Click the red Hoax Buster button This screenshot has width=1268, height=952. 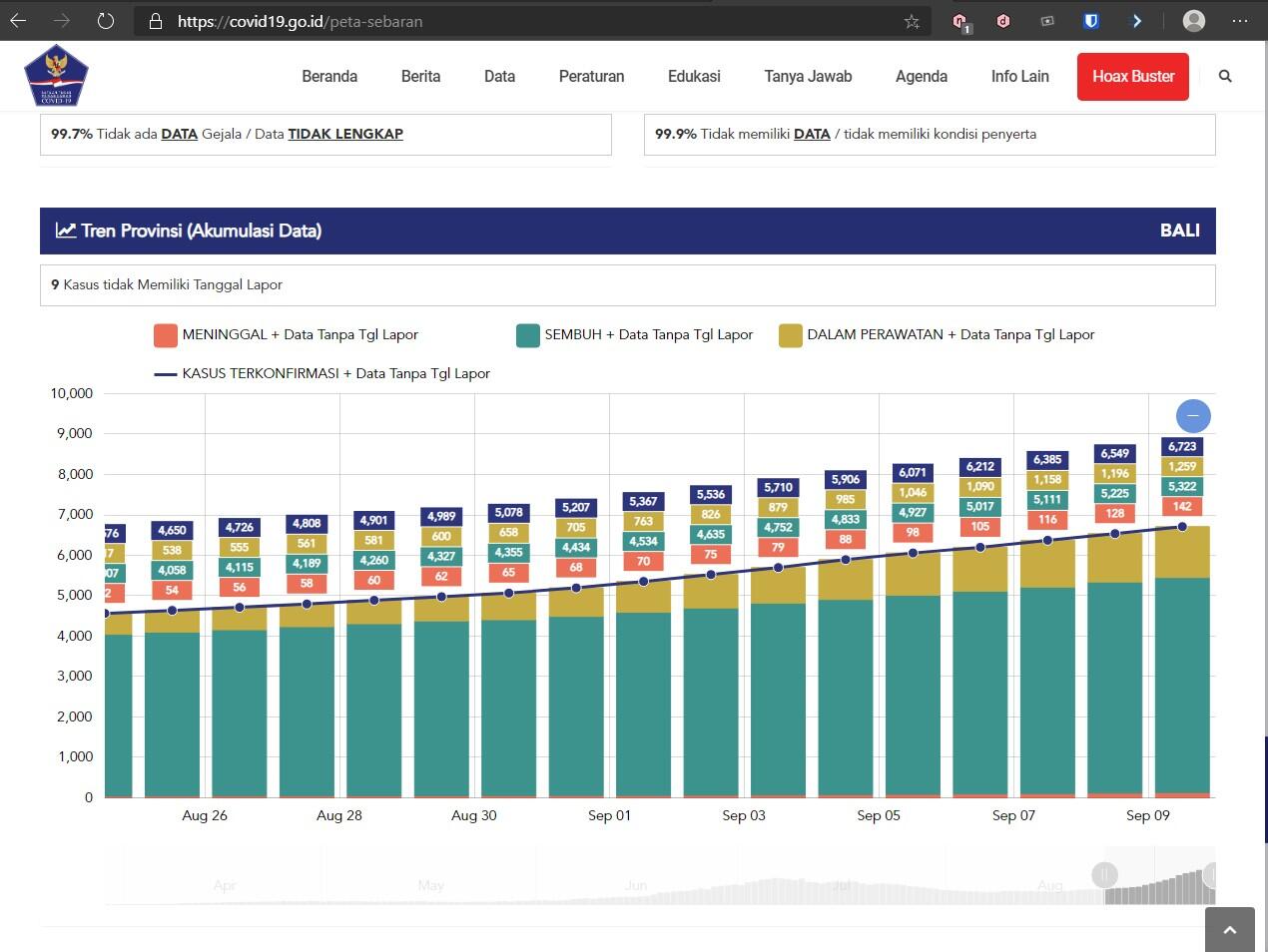1132,77
